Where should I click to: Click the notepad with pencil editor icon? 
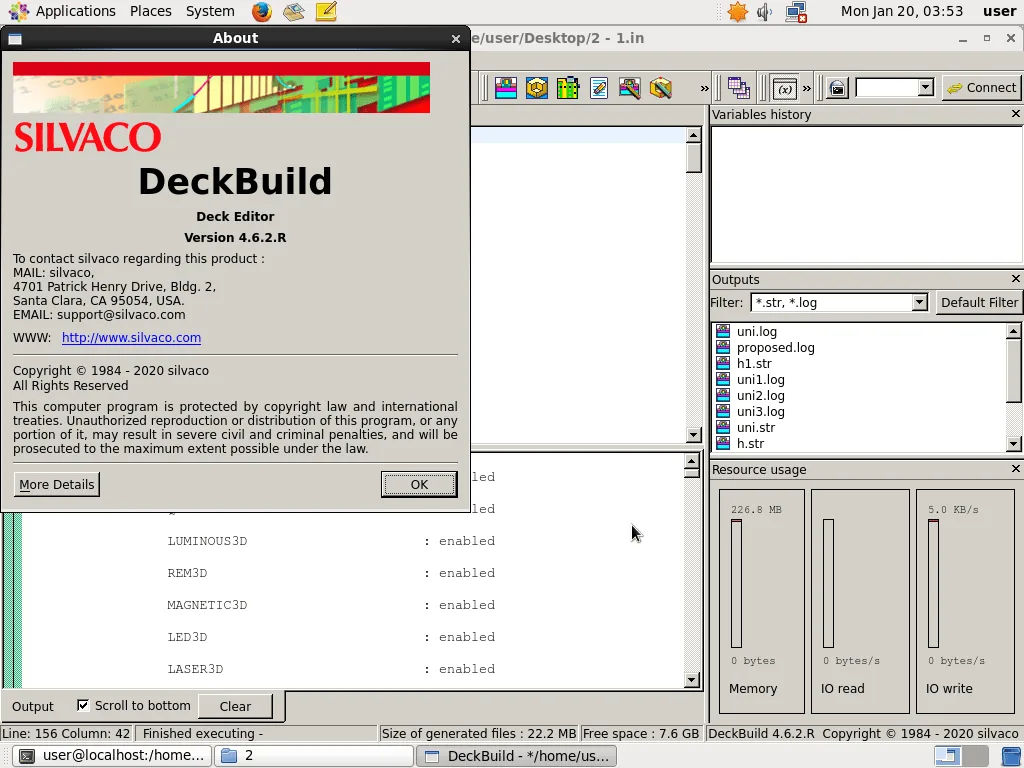(x=598, y=88)
